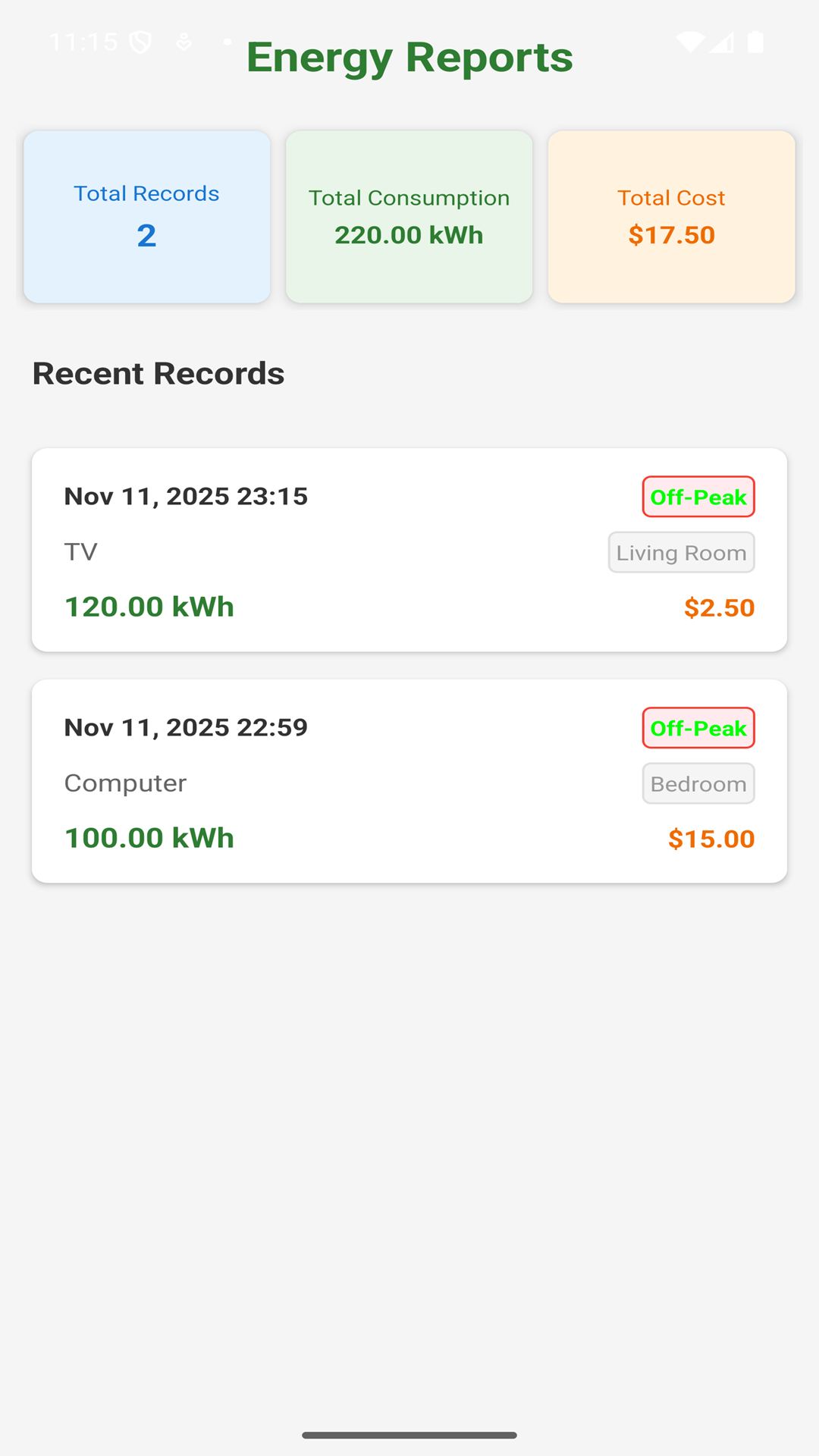Tap the Energy Reports page title
Viewport: 819px width, 1456px height.
point(409,58)
